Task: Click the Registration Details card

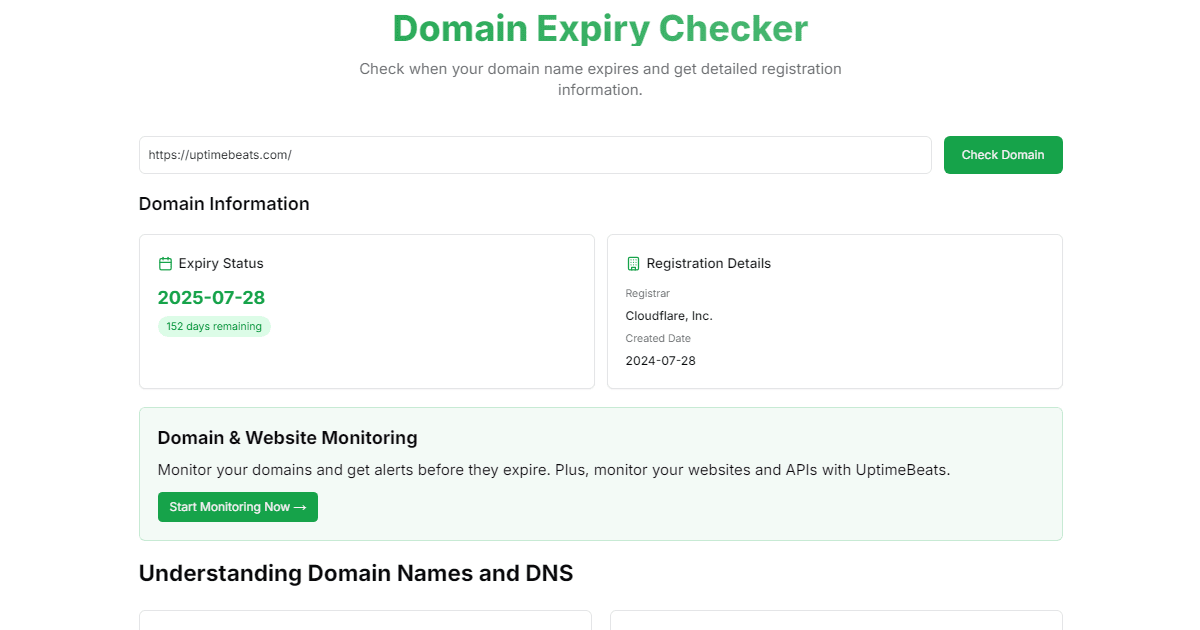Action: (835, 311)
